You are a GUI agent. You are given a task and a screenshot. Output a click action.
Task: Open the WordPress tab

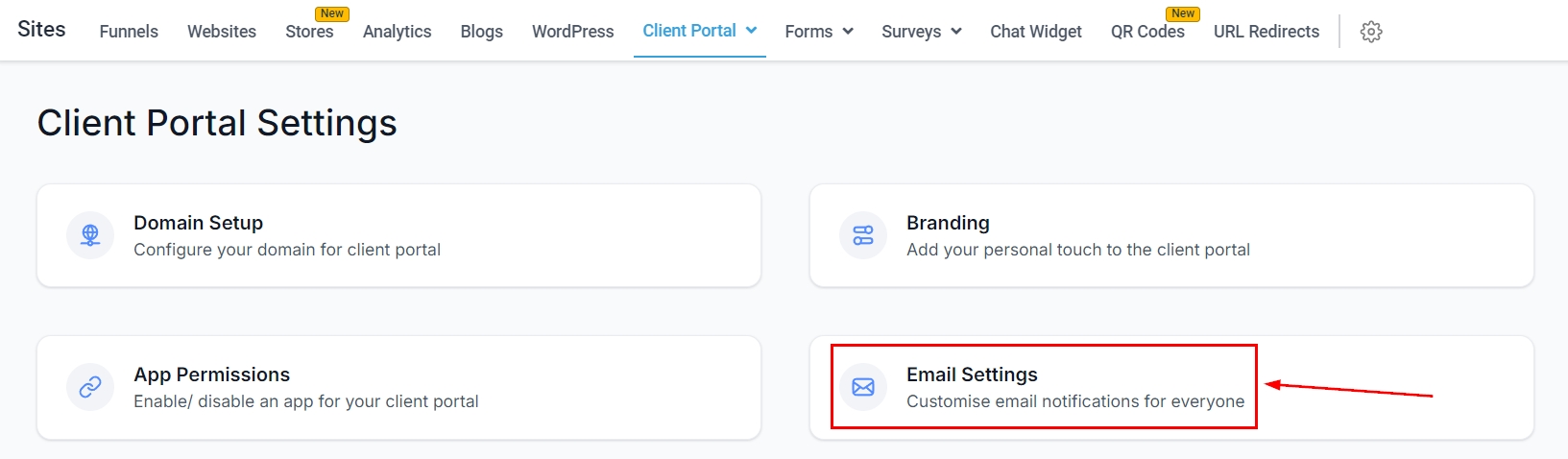[572, 32]
